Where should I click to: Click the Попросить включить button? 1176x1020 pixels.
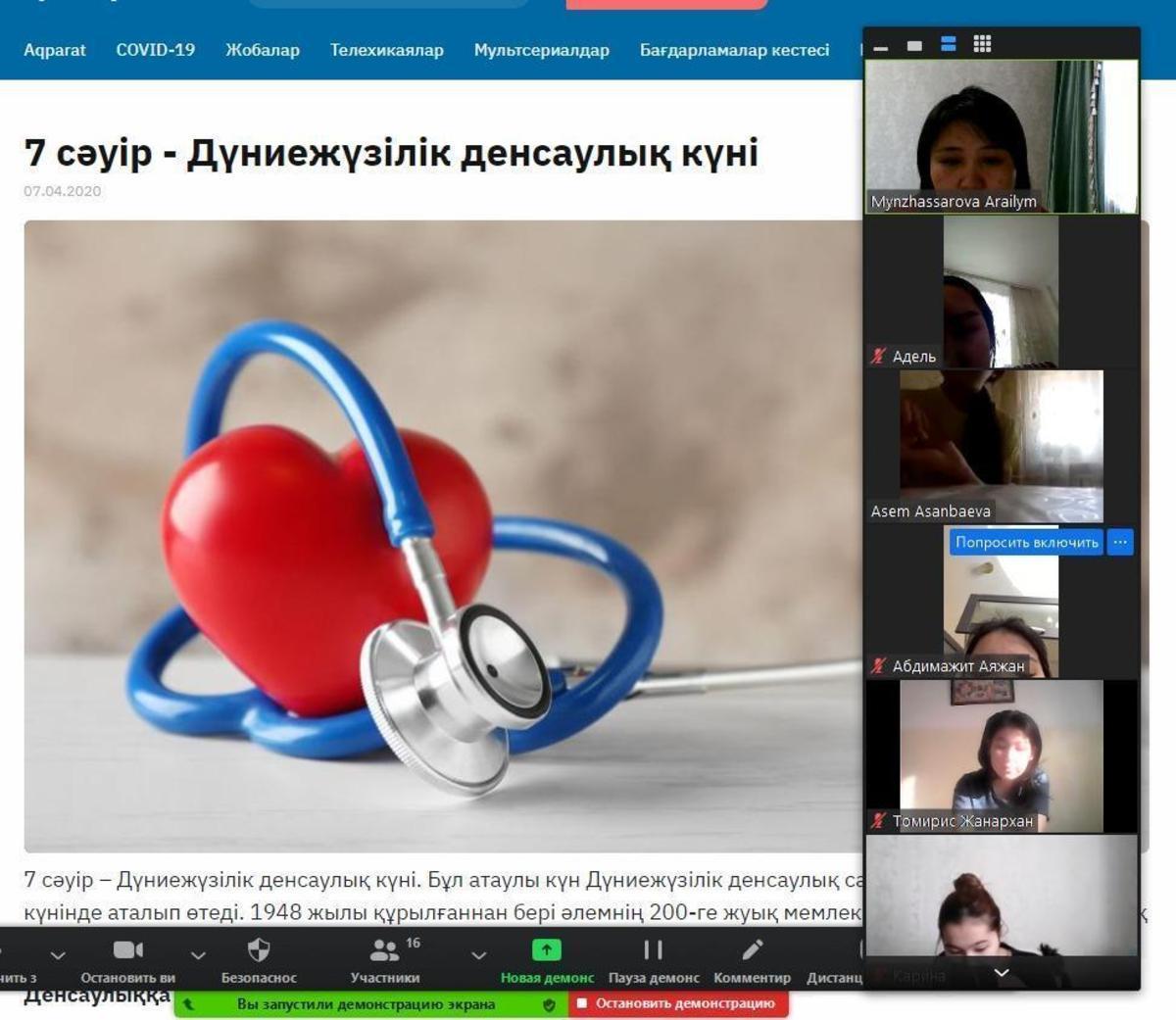click(1026, 542)
